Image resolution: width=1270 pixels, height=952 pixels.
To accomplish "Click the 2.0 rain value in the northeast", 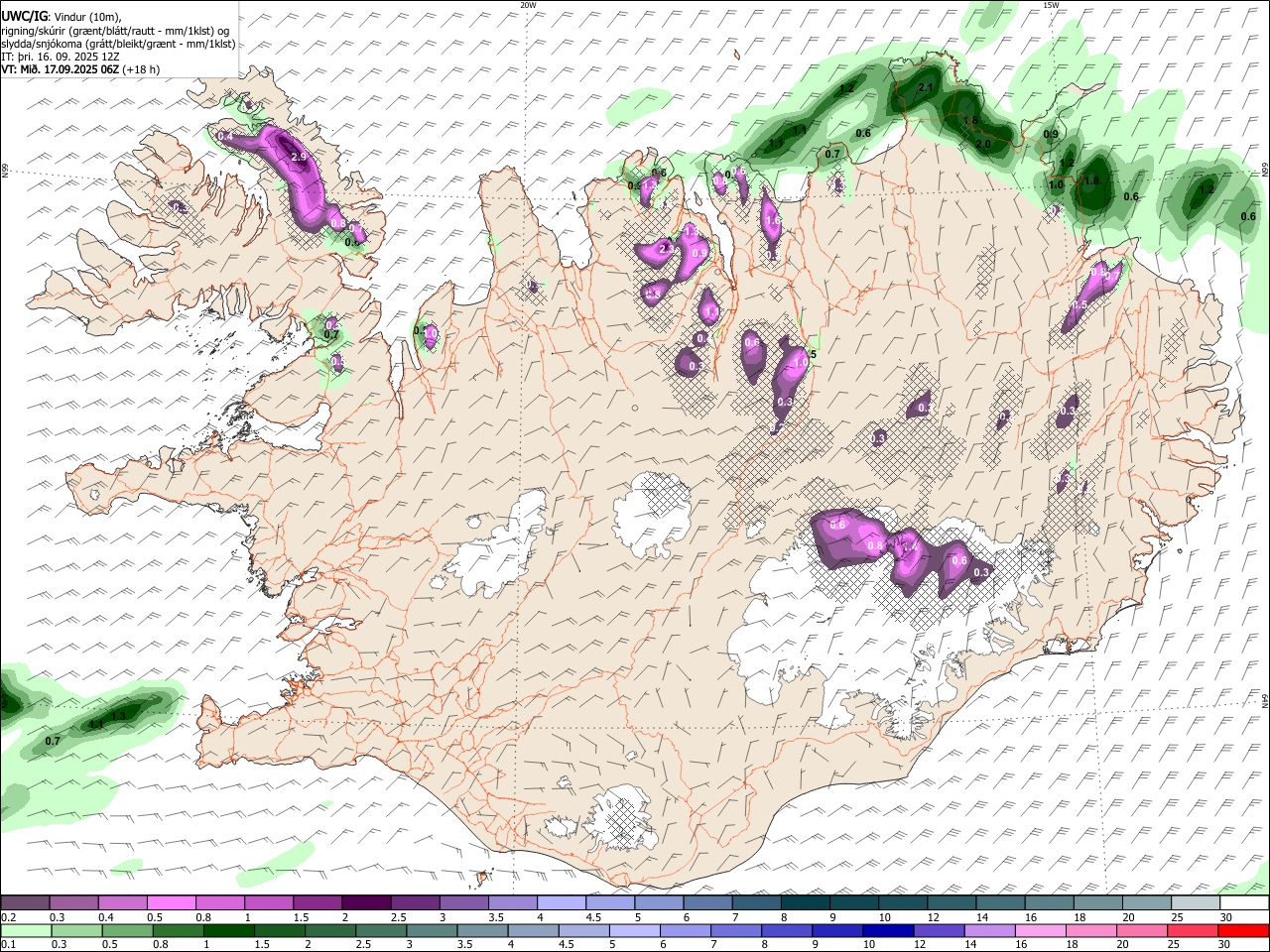I will [983, 145].
